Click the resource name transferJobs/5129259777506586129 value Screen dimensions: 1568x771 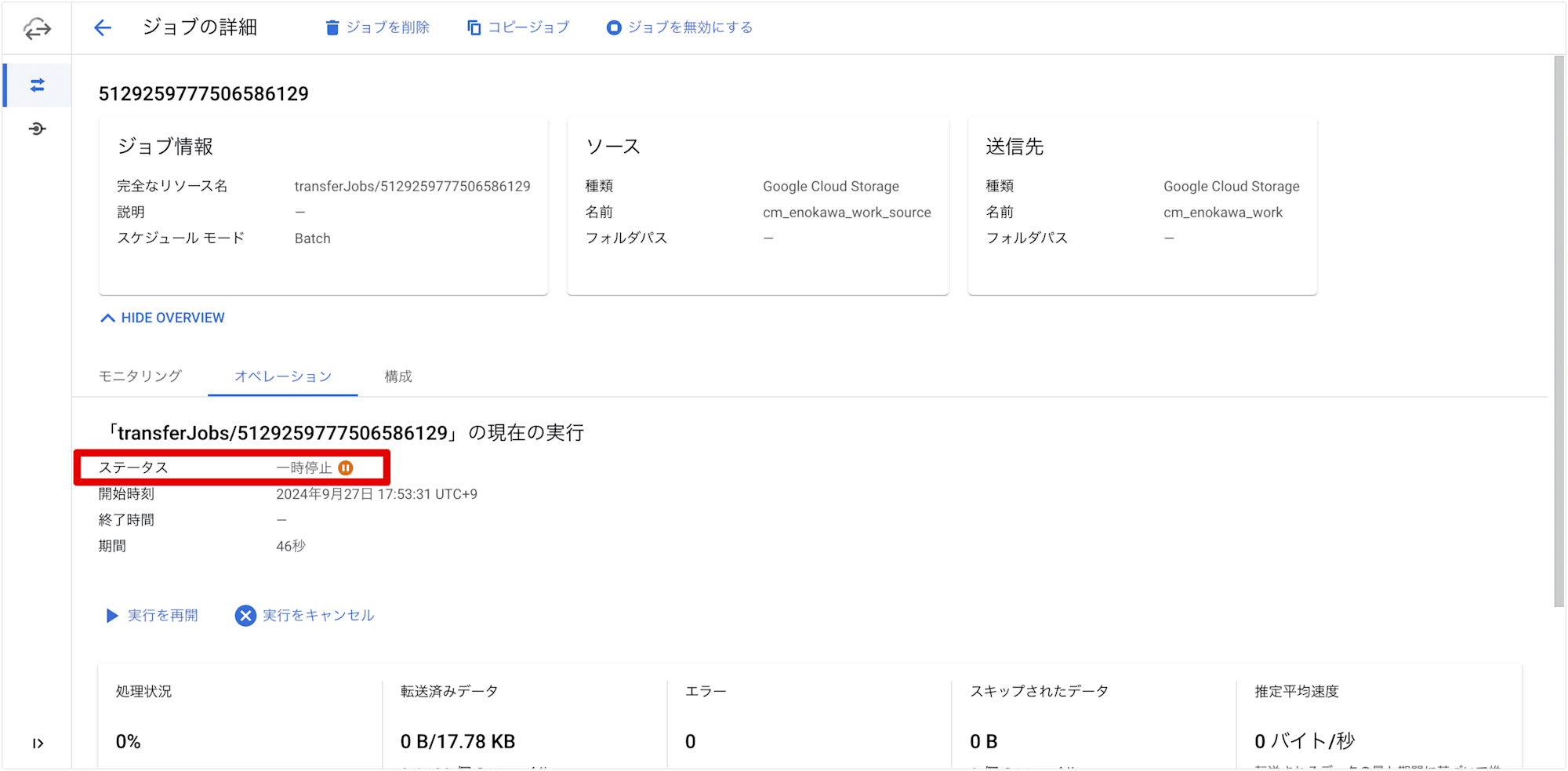(x=412, y=187)
